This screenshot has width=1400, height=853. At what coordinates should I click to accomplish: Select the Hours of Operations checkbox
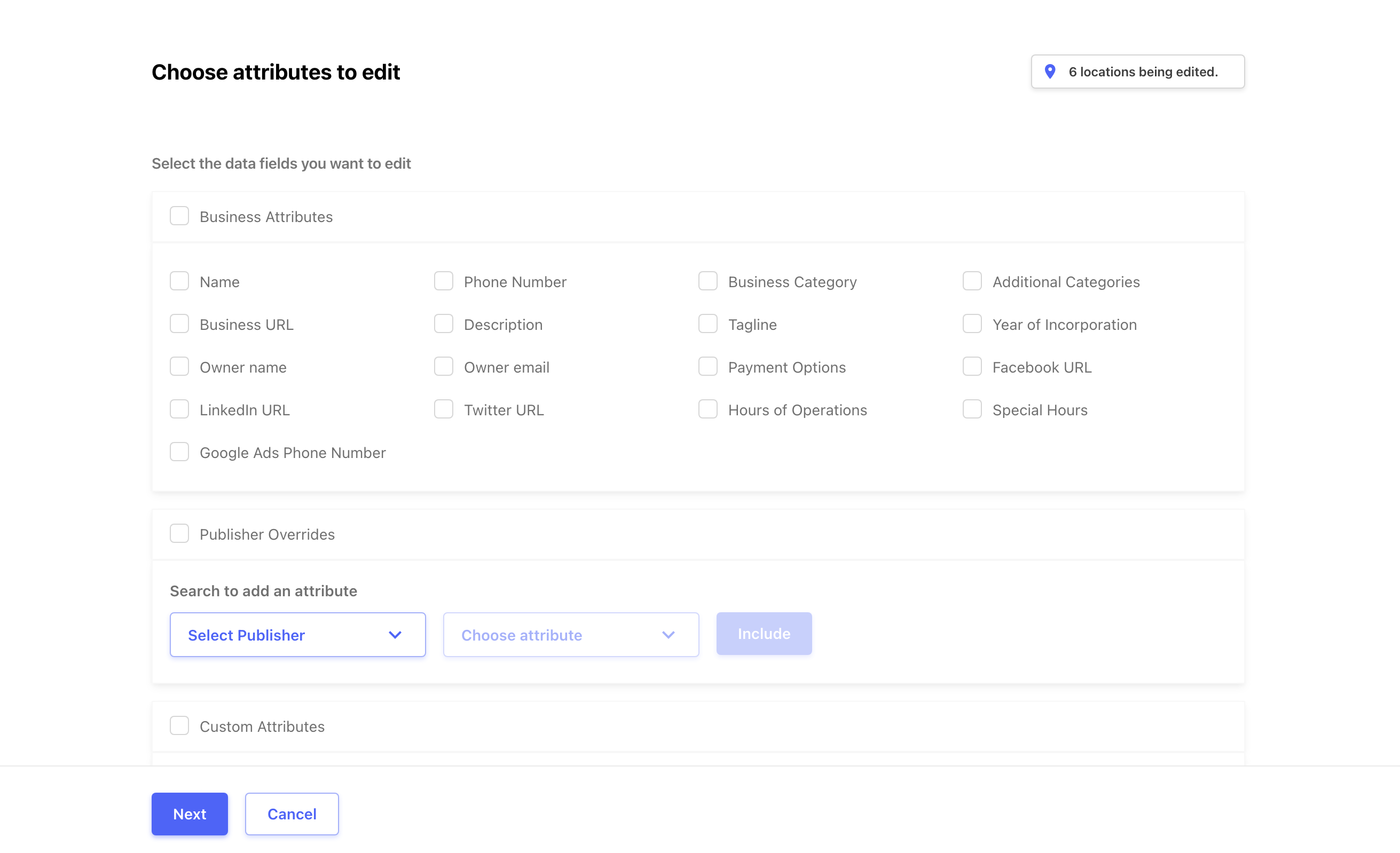pos(708,409)
